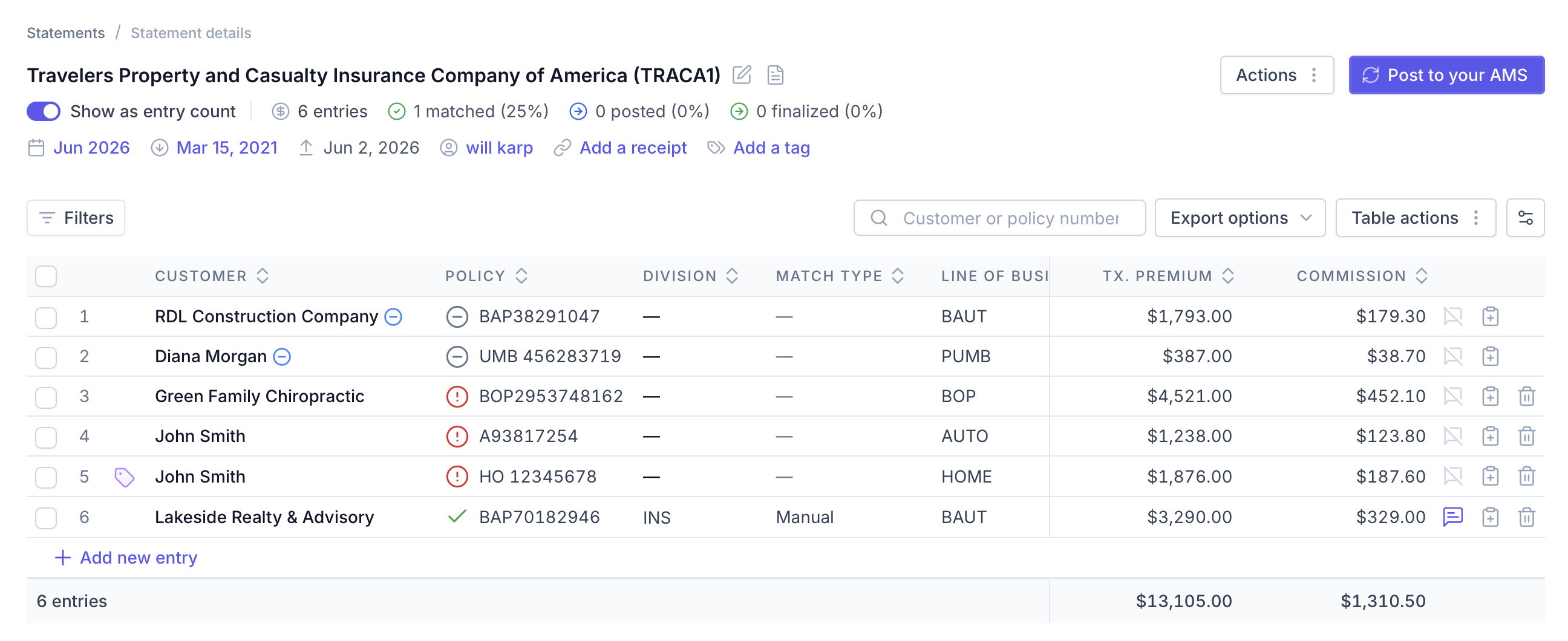Screen dimensions: 1568x641
Task: Open table column settings sliders icon
Action: point(1525,218)
